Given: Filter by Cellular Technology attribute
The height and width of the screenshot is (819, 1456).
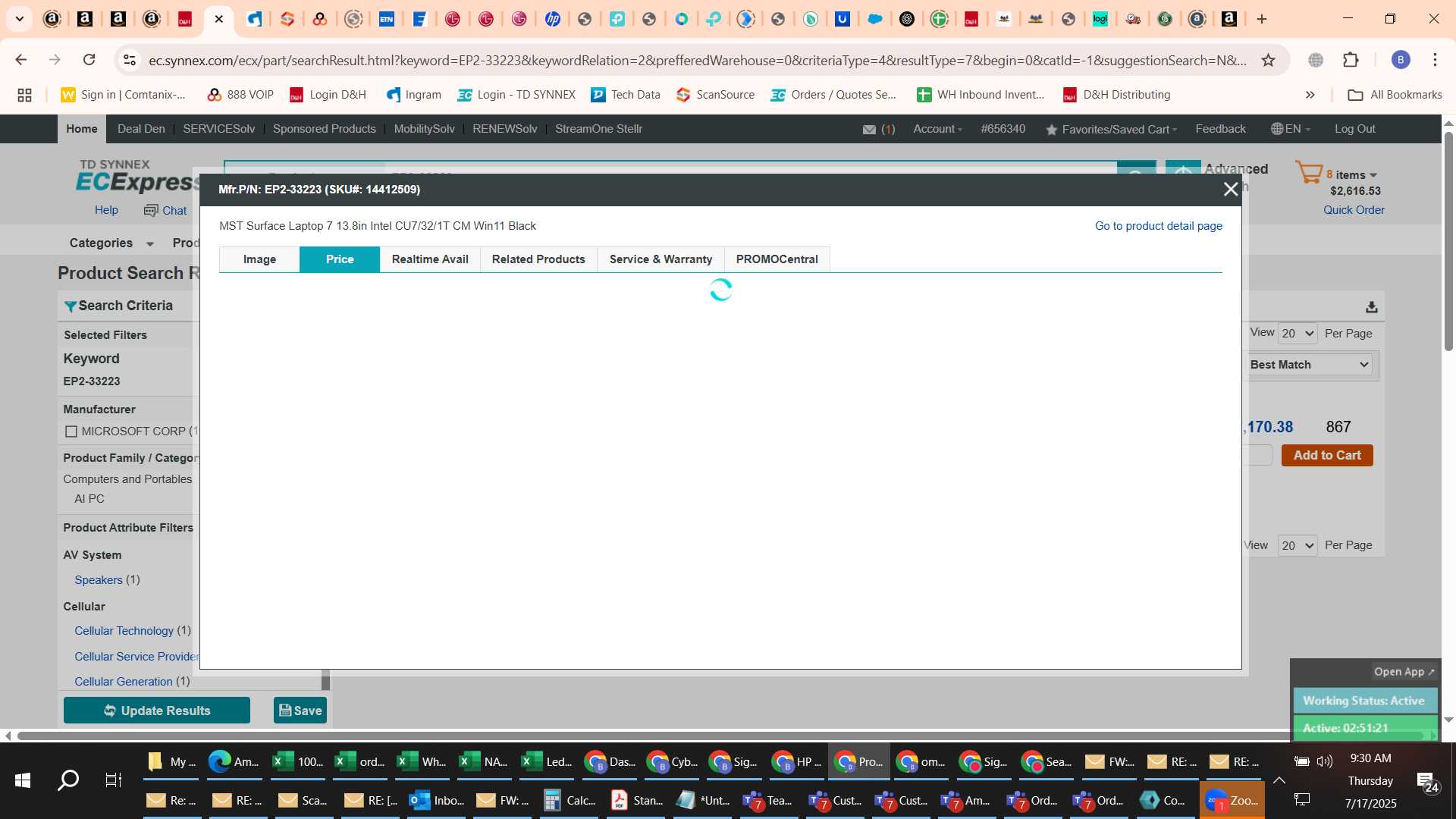Looking at the screenshot, I should pyautogui.click(x=124, y=631).
